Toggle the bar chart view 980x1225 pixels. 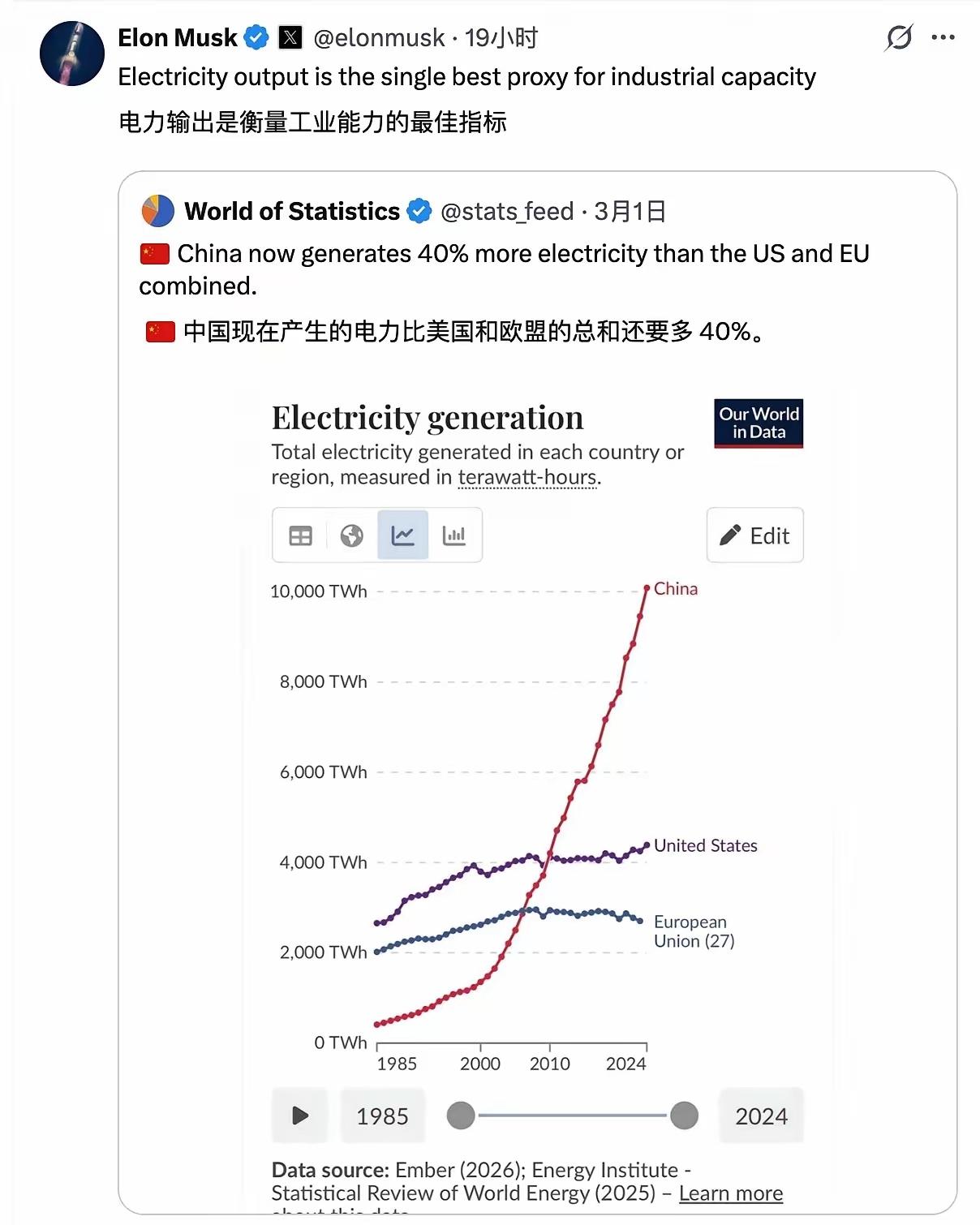(455, 535)
